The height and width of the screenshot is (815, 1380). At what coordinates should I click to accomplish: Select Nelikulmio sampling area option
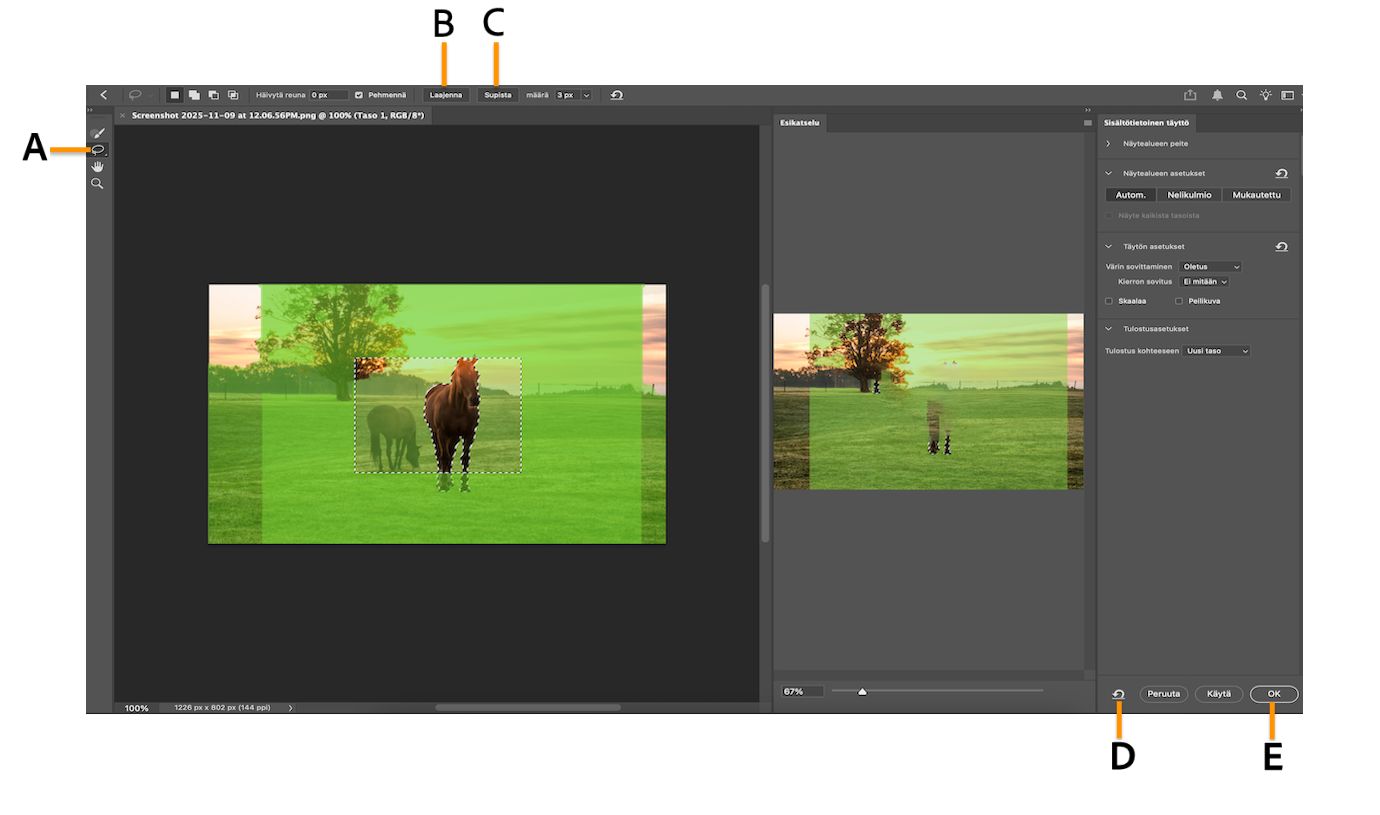point(1190,195)
